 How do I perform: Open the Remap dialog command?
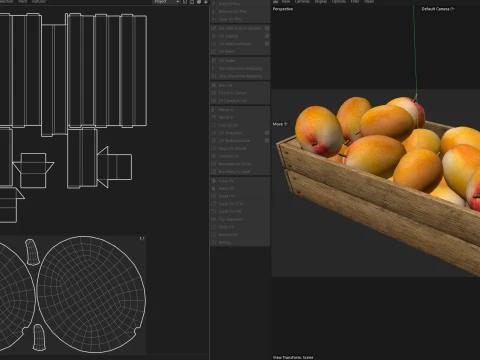pos(240,242)
